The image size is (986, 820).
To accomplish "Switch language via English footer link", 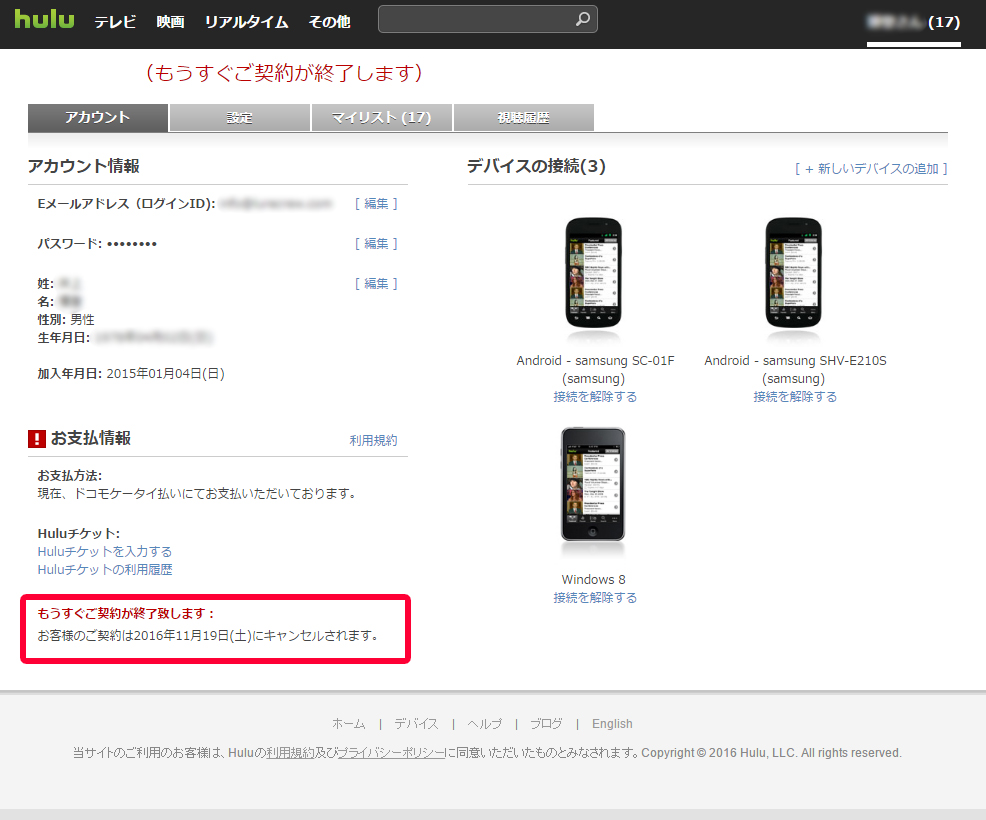I will point(612,724).
